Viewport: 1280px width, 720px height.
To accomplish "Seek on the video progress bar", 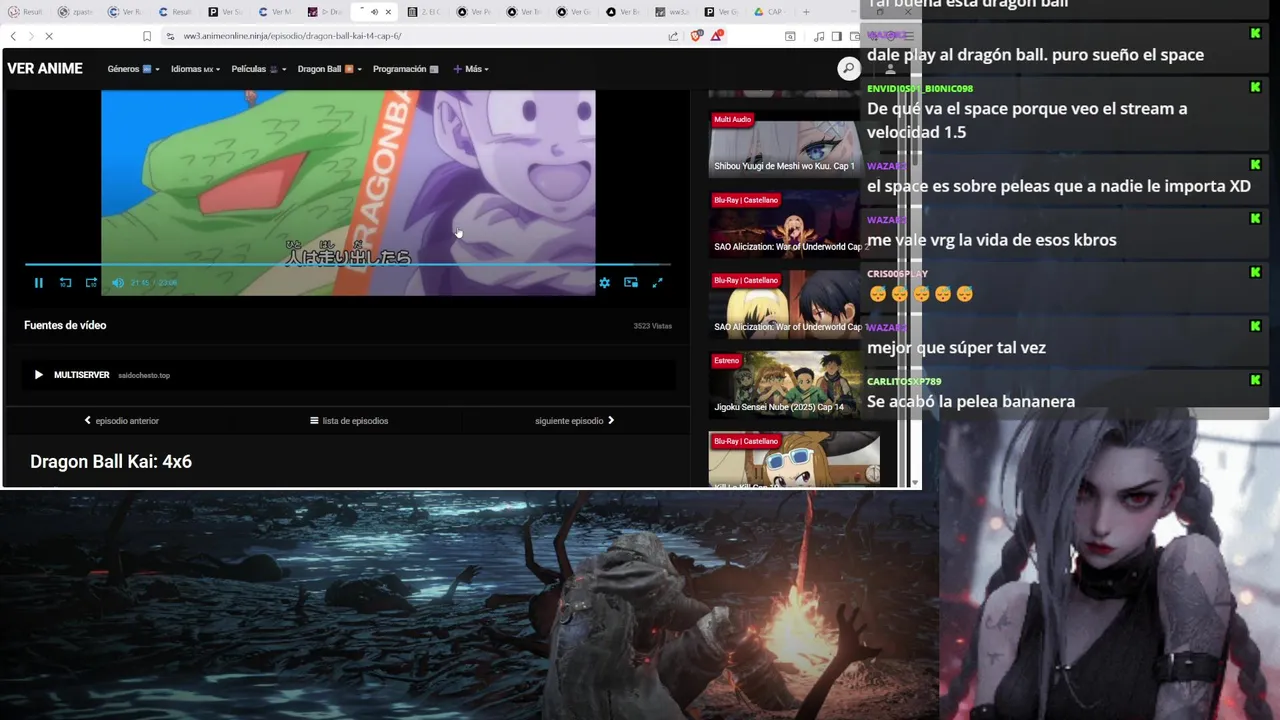I will [x=347, y=265].
